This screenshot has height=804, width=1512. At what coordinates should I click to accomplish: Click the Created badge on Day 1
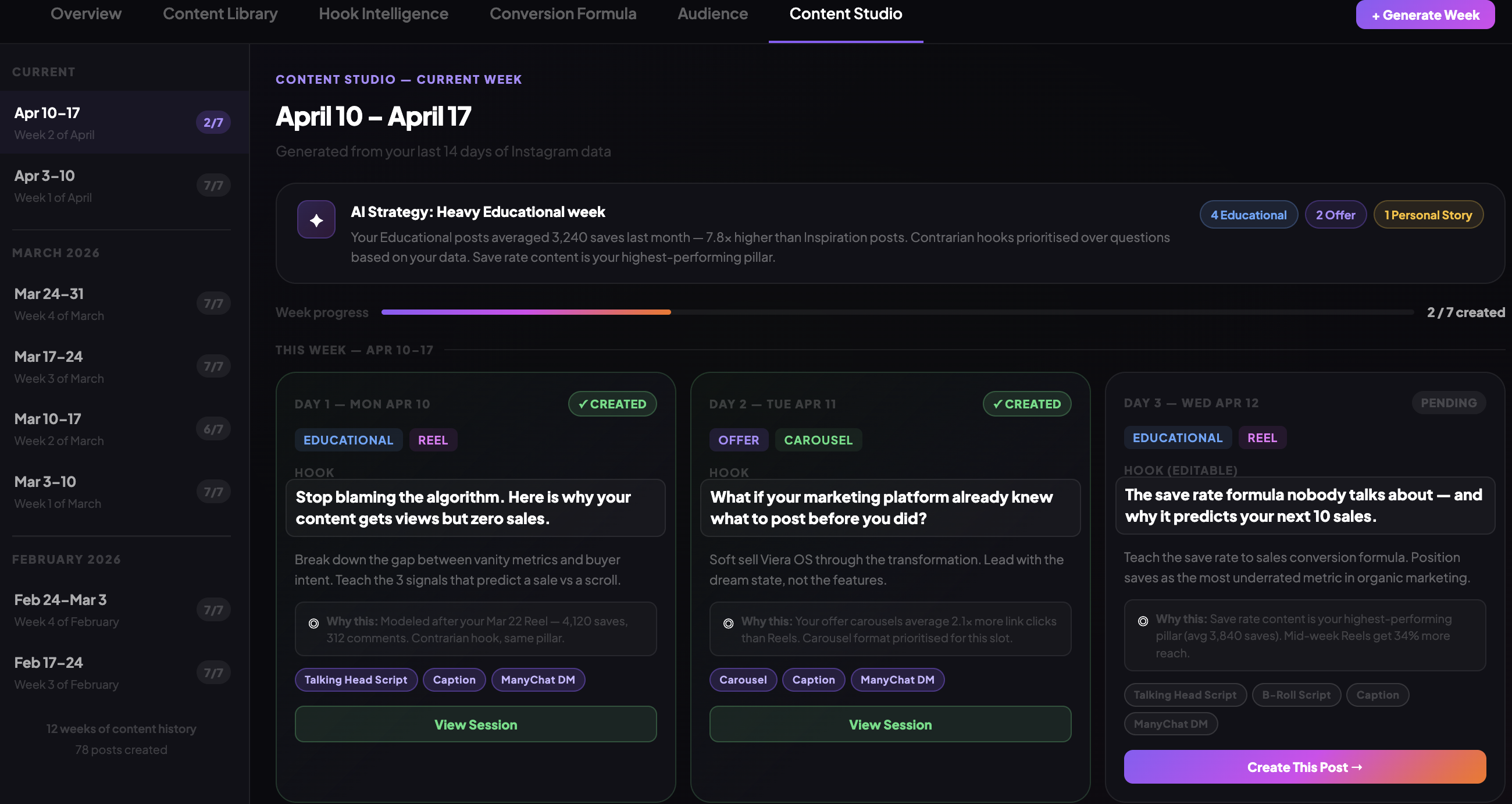tap(612, 404)
